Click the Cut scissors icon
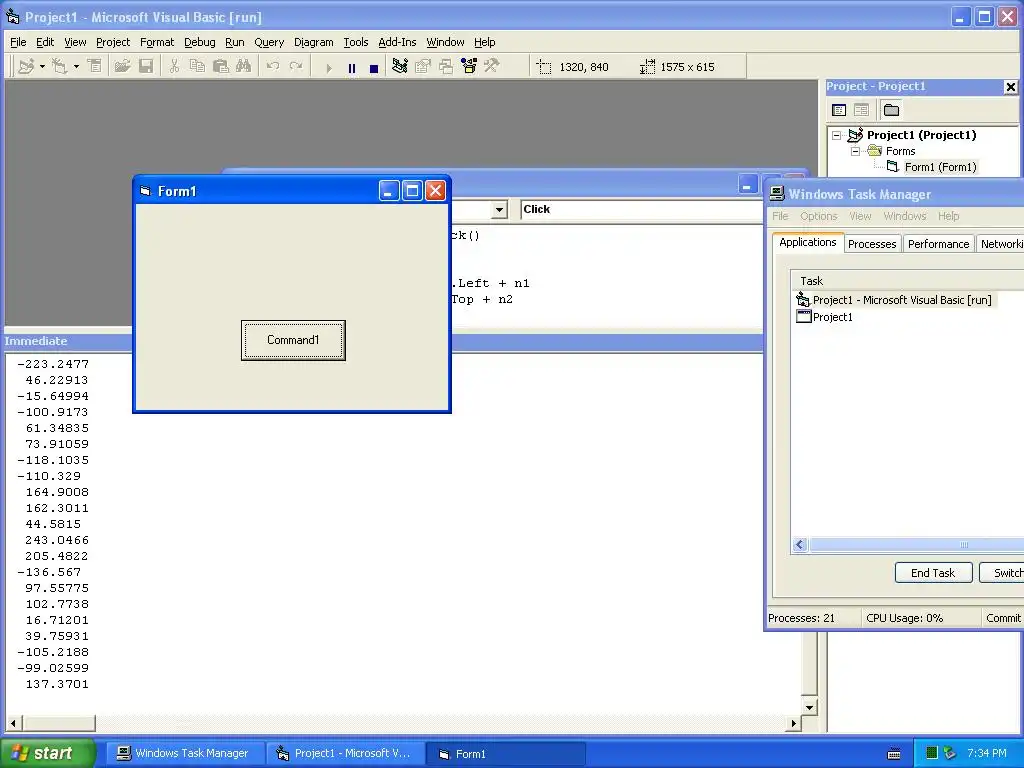The width and height of the screenshot is (1024, 768). (x=174, y=67)
